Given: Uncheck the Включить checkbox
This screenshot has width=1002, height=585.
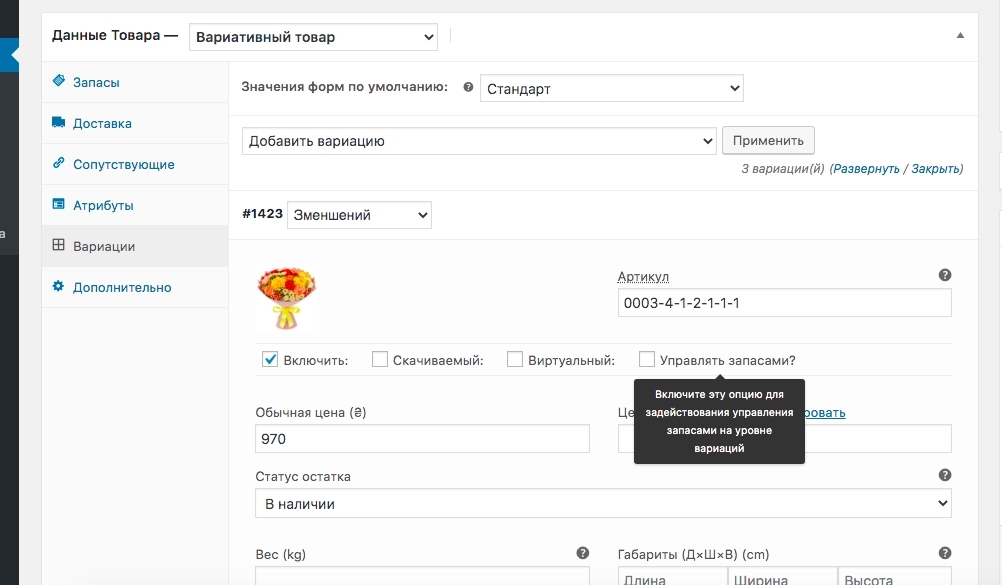Looking at the screenshot, I should 269,360.
